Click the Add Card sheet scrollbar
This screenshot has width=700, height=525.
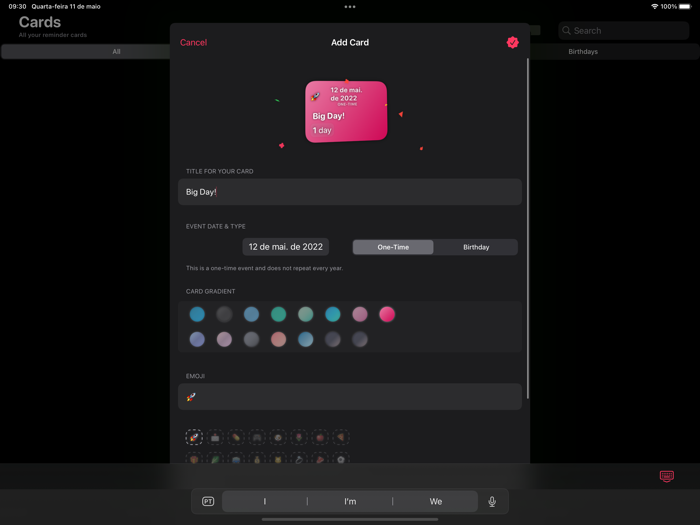528,228
